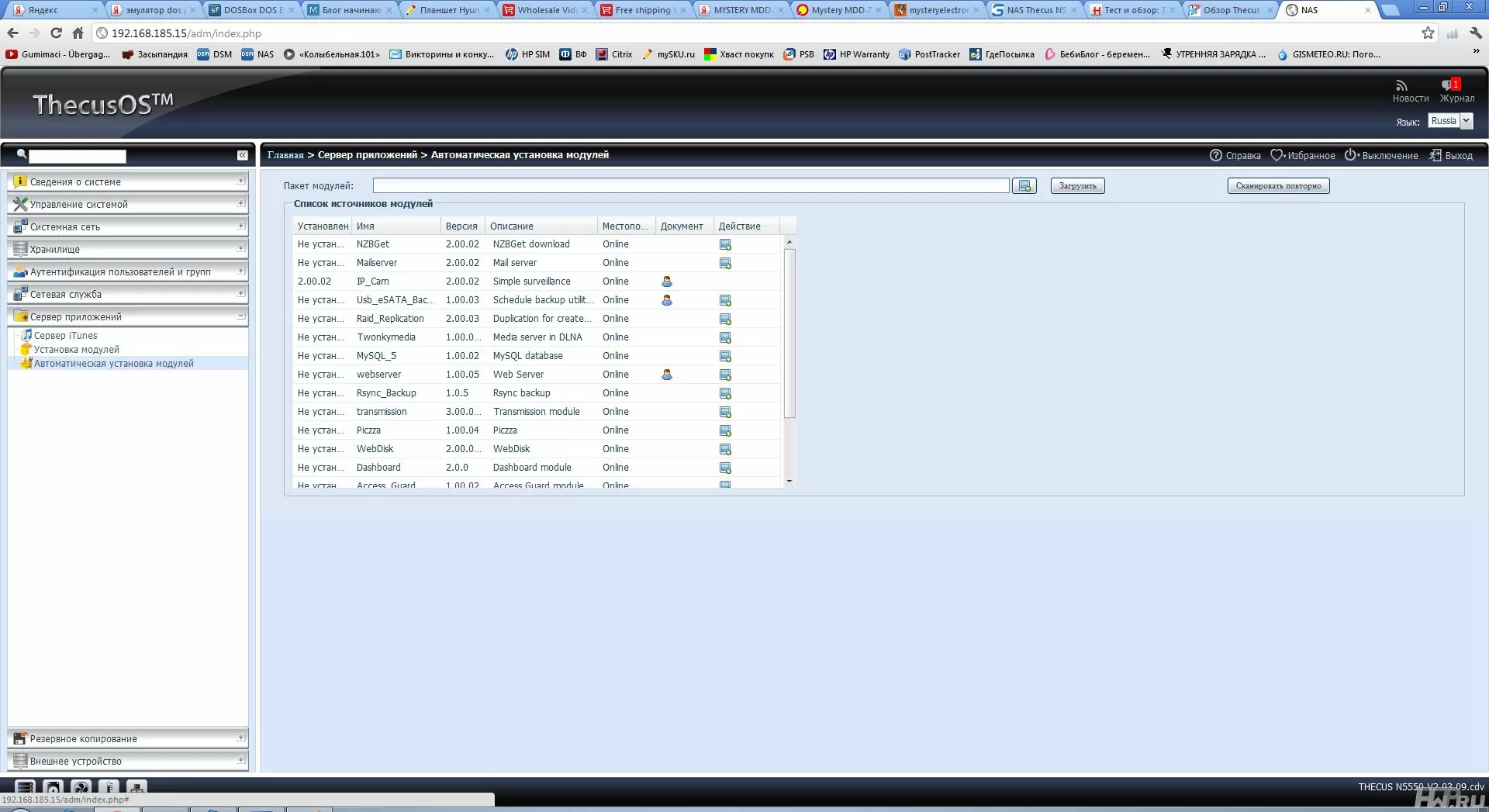The height and width of the screenshot is (812, 1489).
Task: Open the Usb_eSATA_Bac document icon
Action: coord(667,300)
